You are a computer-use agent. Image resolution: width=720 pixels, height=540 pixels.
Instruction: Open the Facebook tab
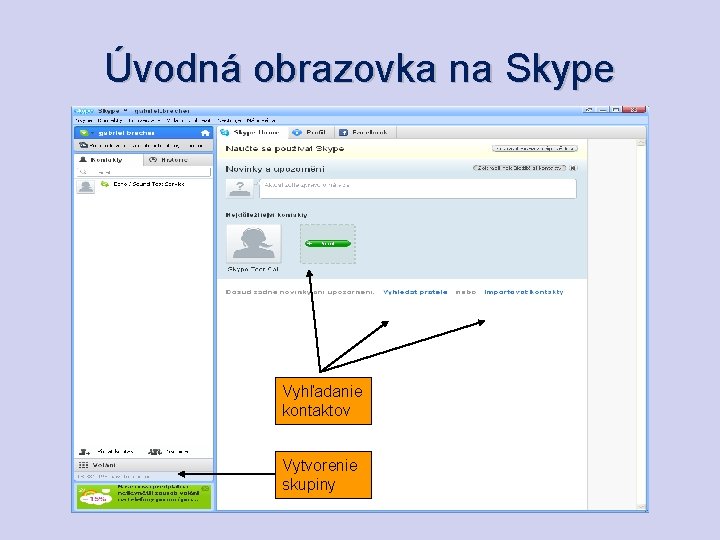click(365, 132)
